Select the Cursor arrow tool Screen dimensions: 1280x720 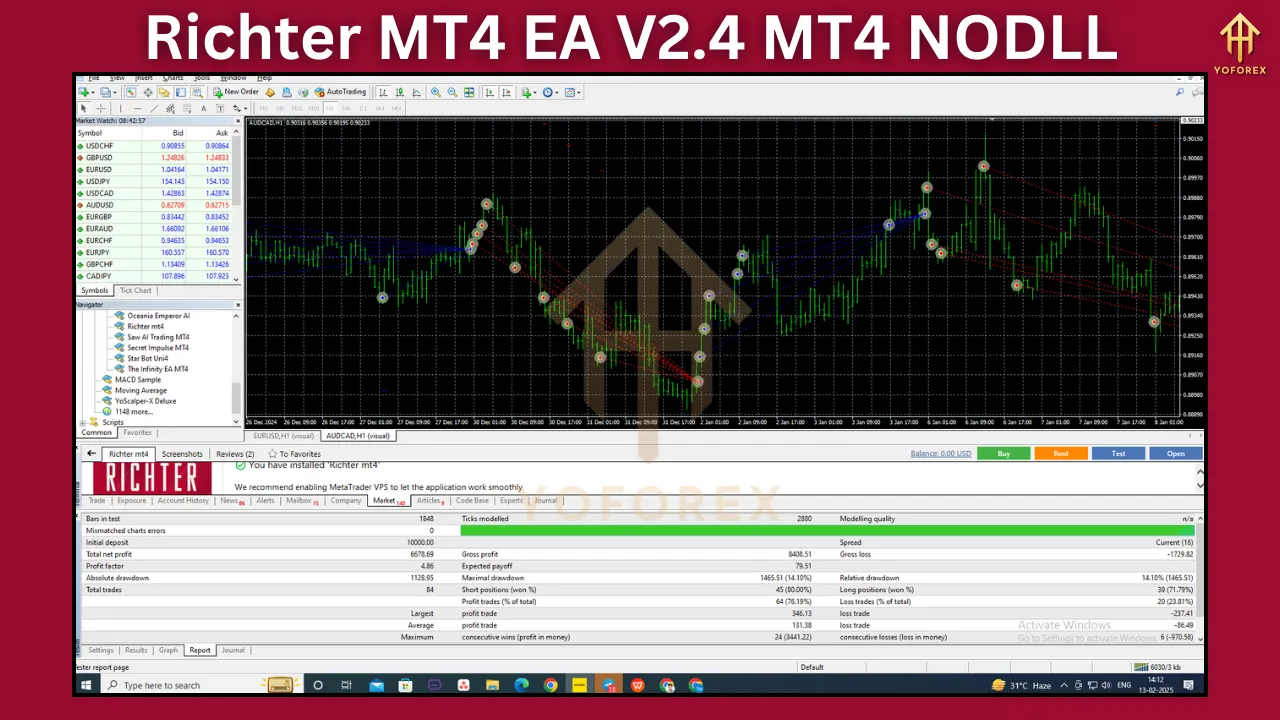point(83,108)
